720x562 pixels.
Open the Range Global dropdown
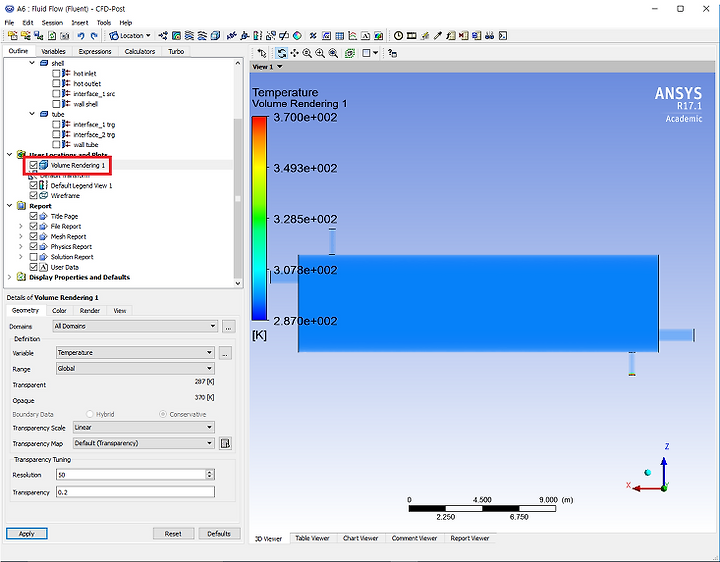pyautogui.click(x=135, y=368)
